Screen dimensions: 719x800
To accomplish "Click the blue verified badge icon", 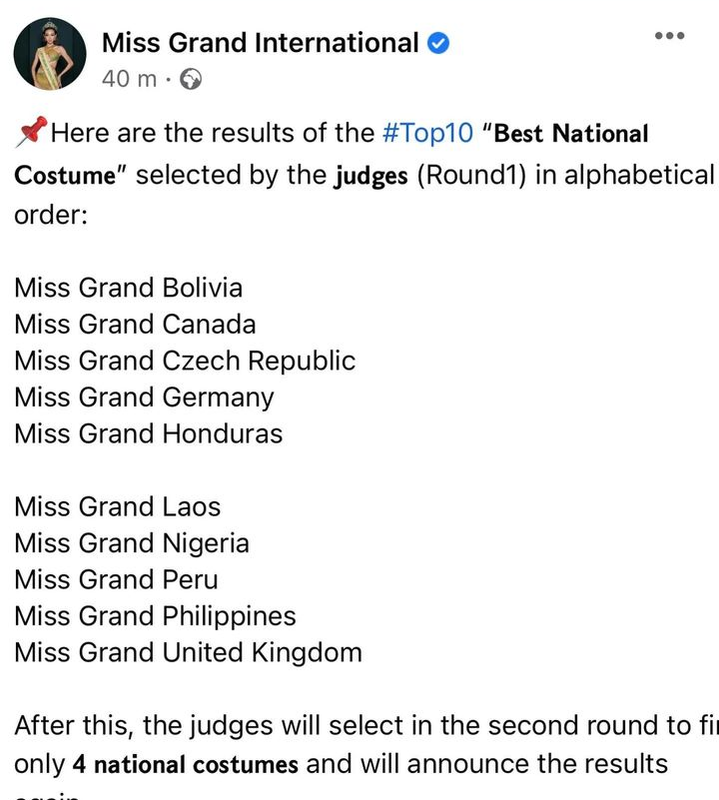I will point(438,43).
